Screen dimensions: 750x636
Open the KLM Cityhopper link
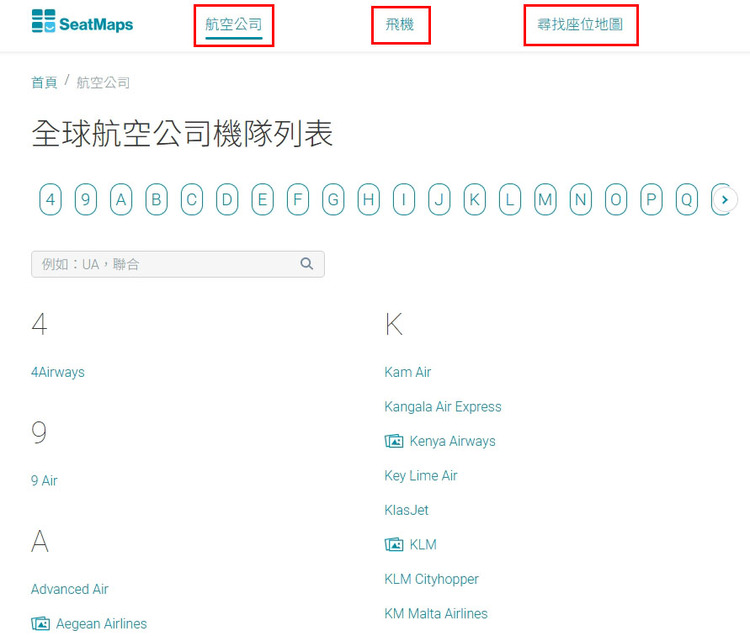click(x=431, y=579)
